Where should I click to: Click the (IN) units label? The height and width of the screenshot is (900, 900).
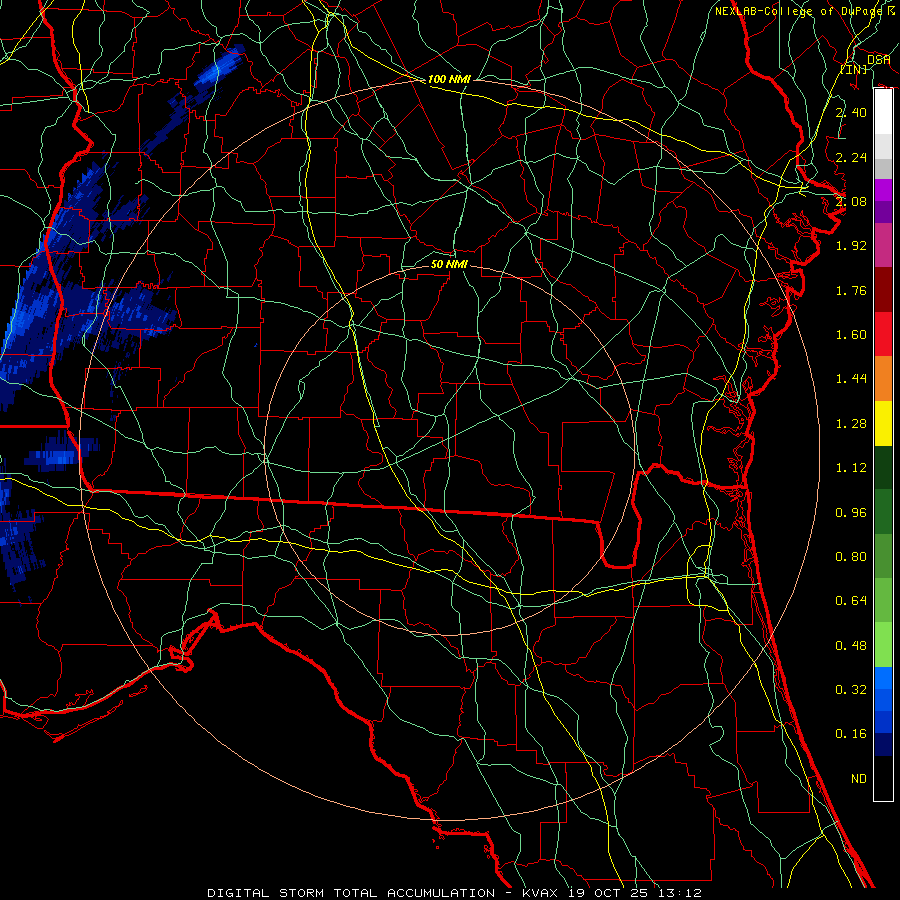(854, 69)
